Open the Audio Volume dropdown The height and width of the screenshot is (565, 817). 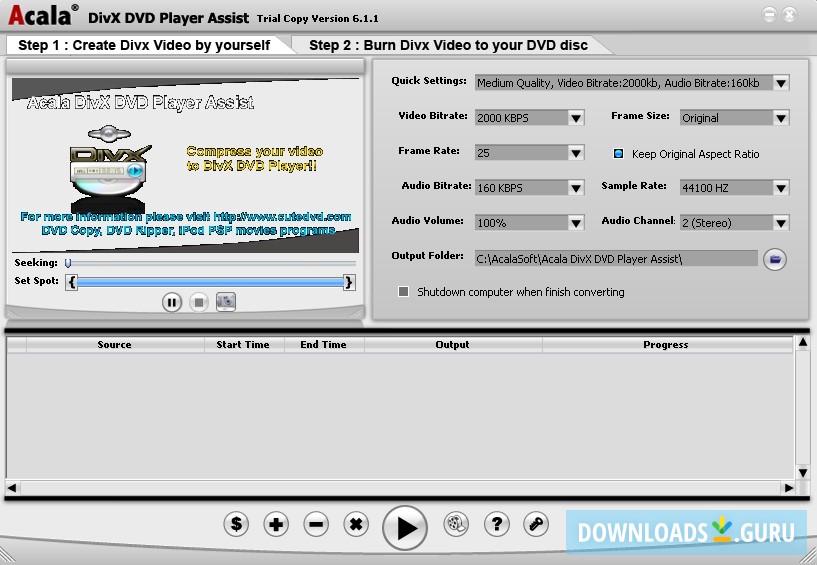(576, 223)
